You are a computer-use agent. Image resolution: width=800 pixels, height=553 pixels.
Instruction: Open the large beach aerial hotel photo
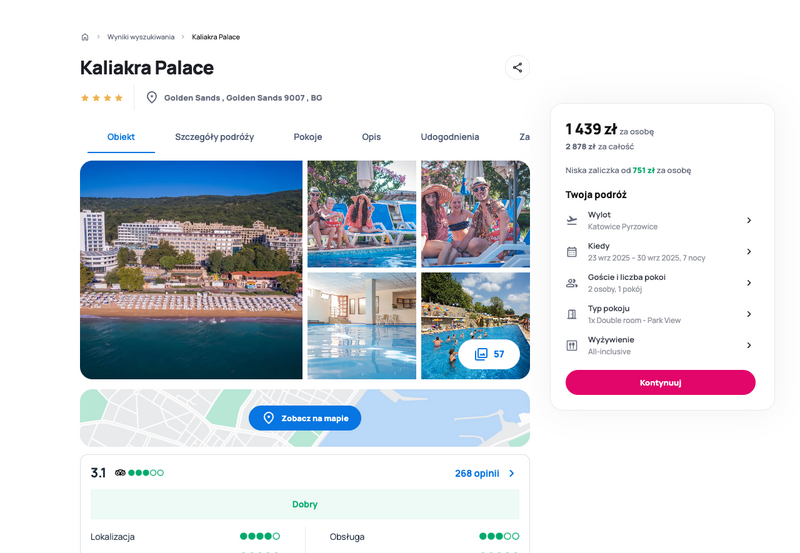click(191, 270)
